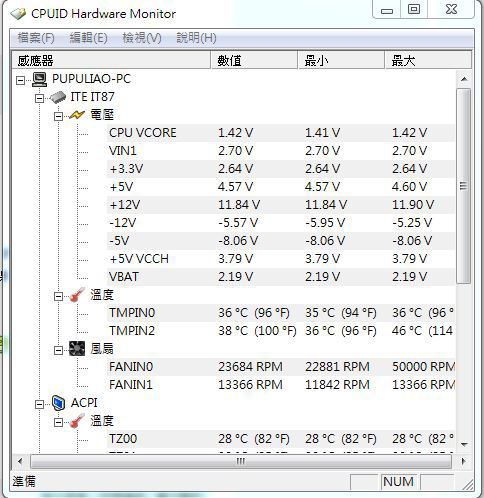Collapse the 風扇 fan group

click(x=58, y=350)
